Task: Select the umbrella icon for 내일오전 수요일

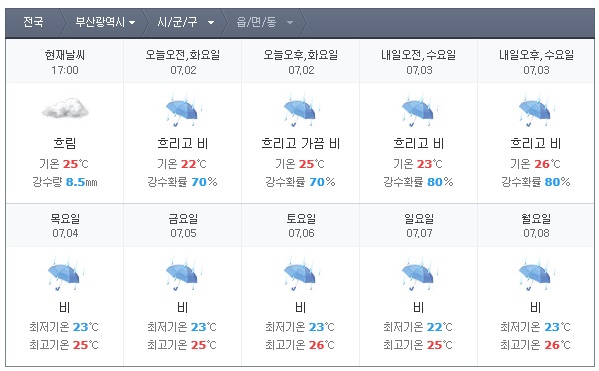Action: (x=419, y=110)
